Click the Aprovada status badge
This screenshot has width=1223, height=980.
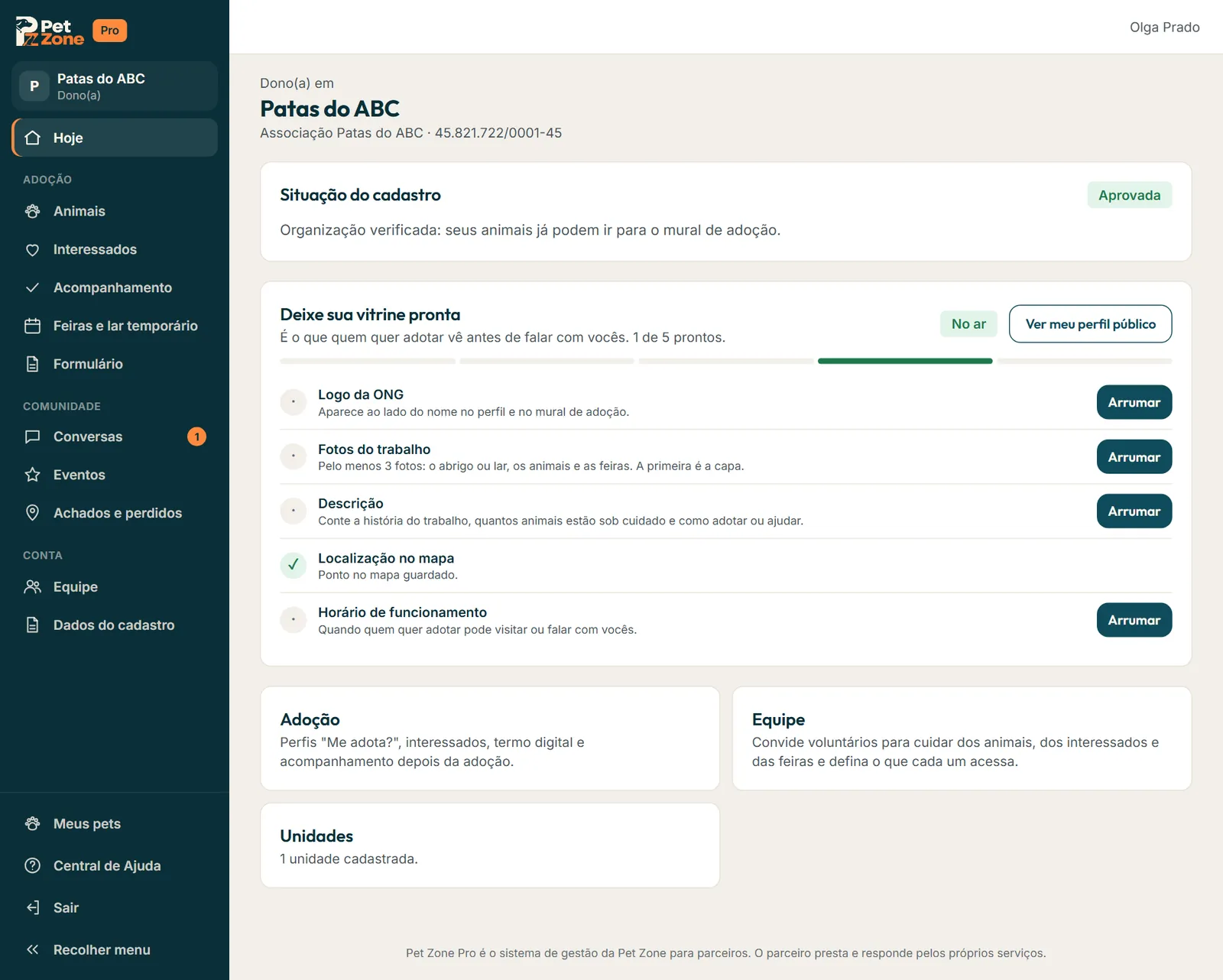pos(1130,195)
